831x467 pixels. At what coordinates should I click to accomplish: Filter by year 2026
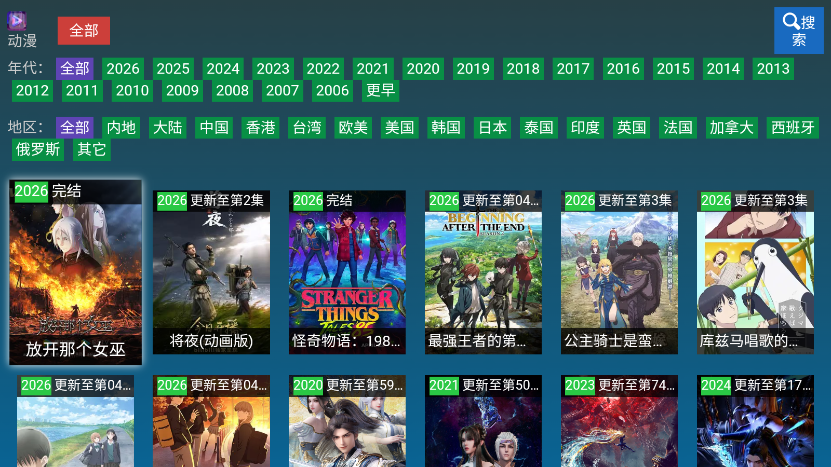pos(123,69)
